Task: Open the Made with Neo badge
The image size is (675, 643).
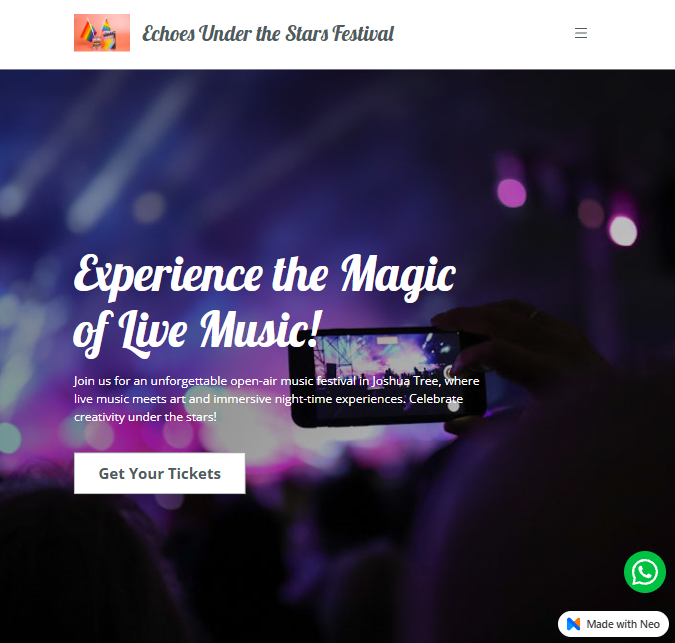Action: [613, 624]
